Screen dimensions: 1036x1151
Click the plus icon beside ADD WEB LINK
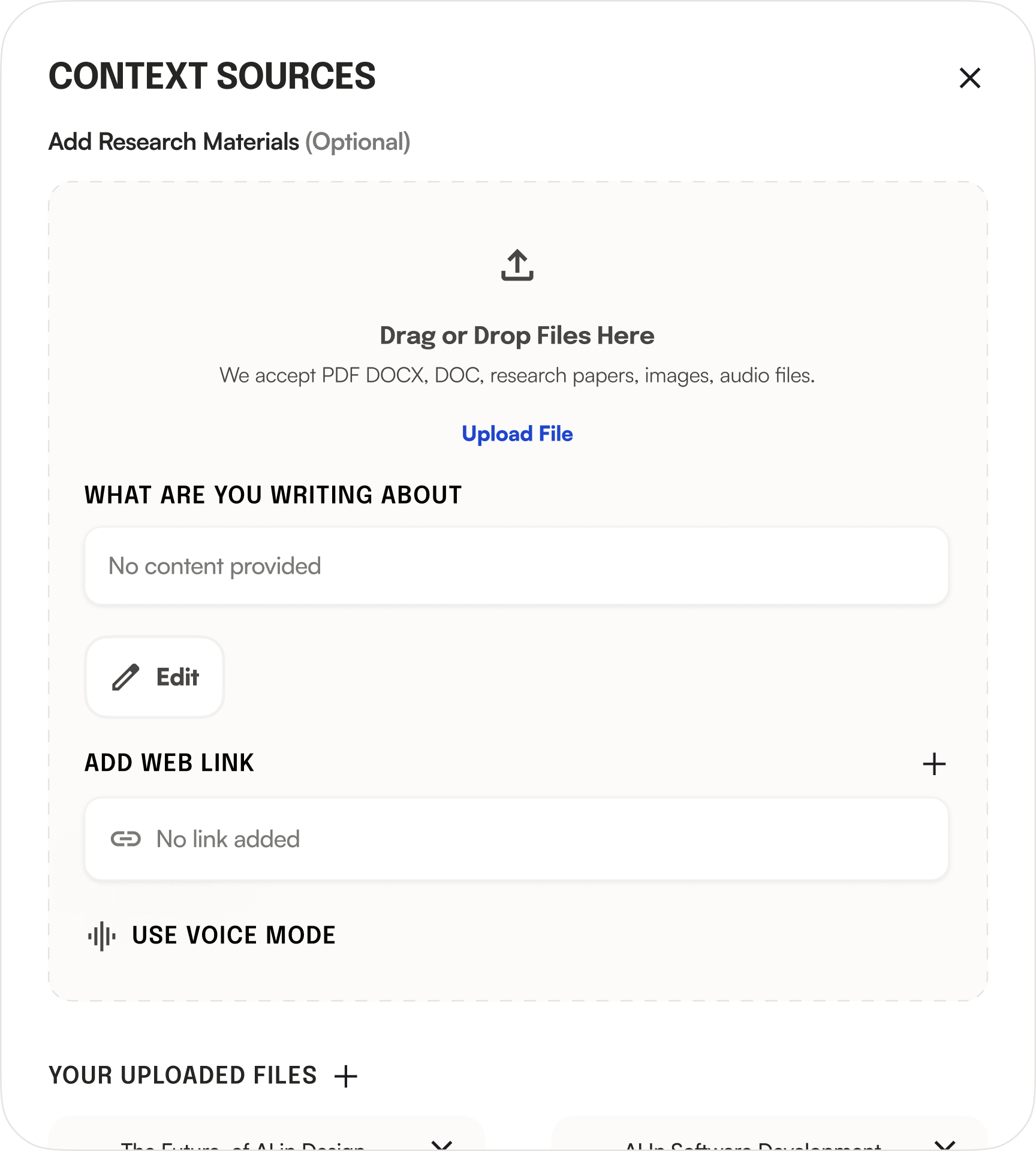point(935,763)
